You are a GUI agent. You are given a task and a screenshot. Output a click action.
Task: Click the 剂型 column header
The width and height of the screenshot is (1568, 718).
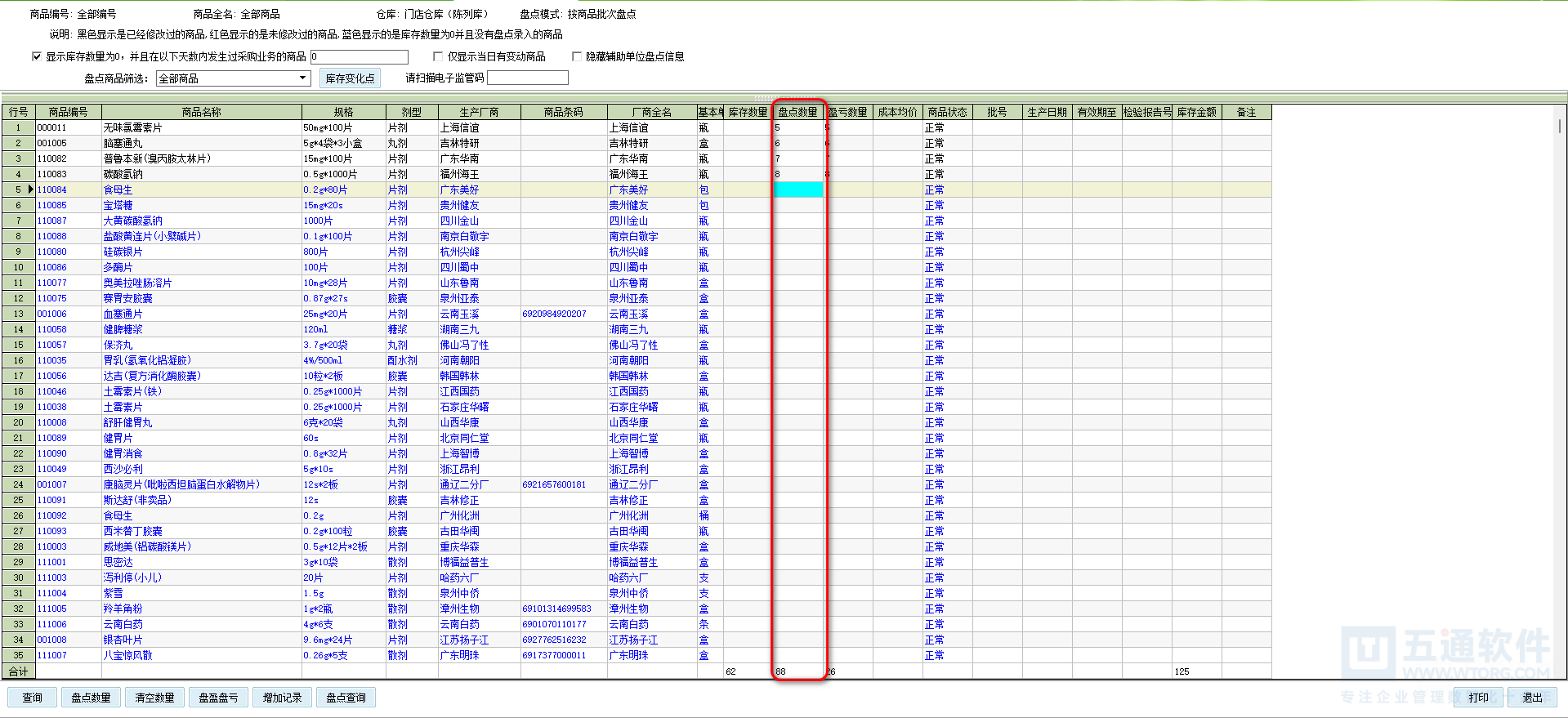[412, 112]
